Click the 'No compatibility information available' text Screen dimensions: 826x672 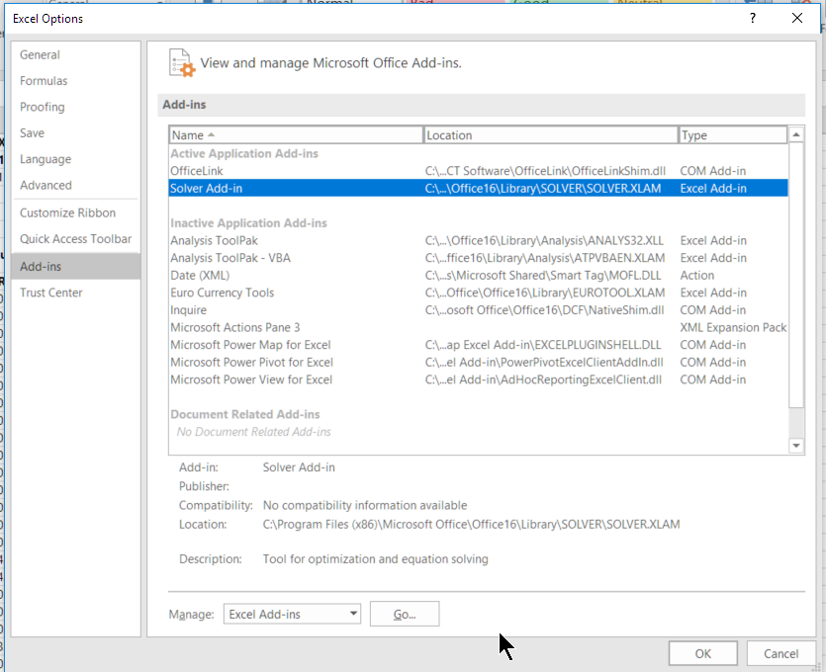(365, 506)
